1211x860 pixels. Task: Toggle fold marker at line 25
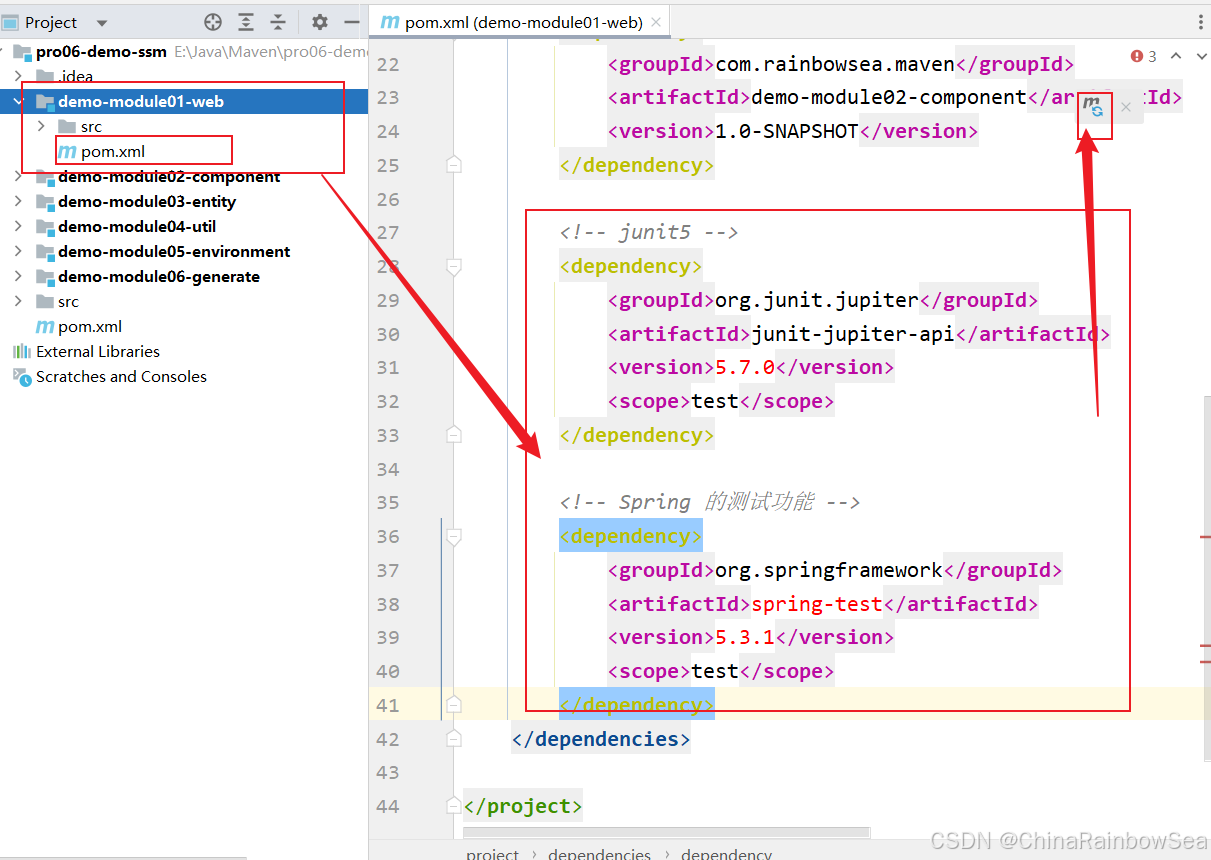pos(454,165)
